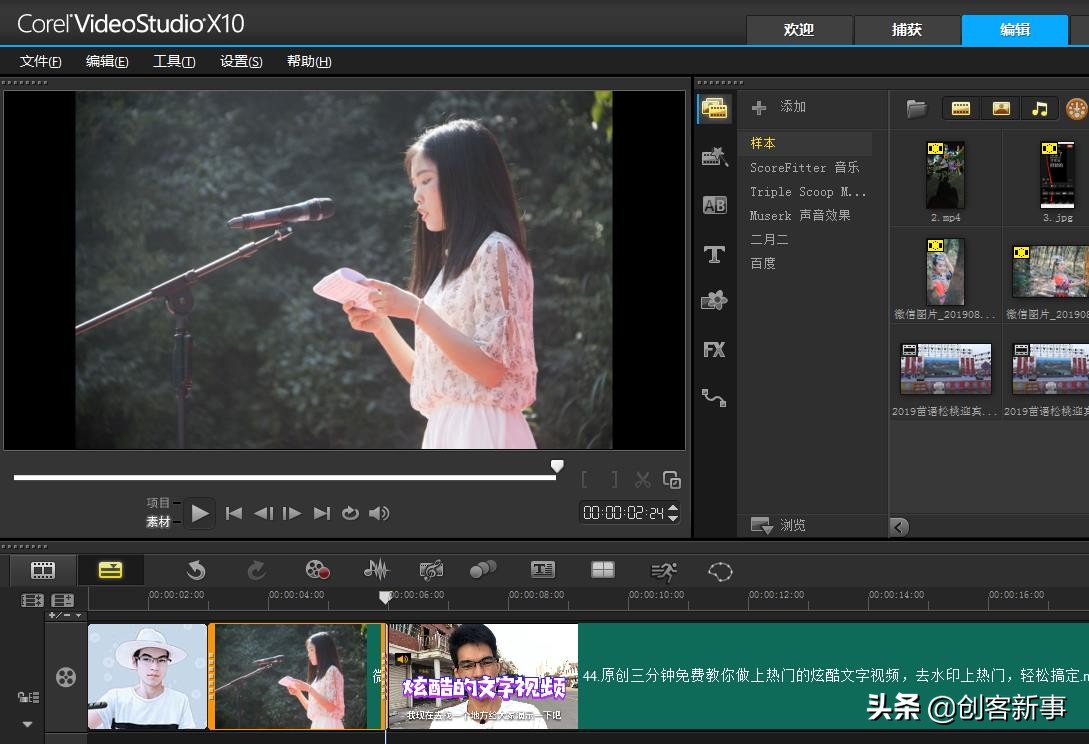
Task: Open the FX filter library
Action: click(x=714, y=349)
